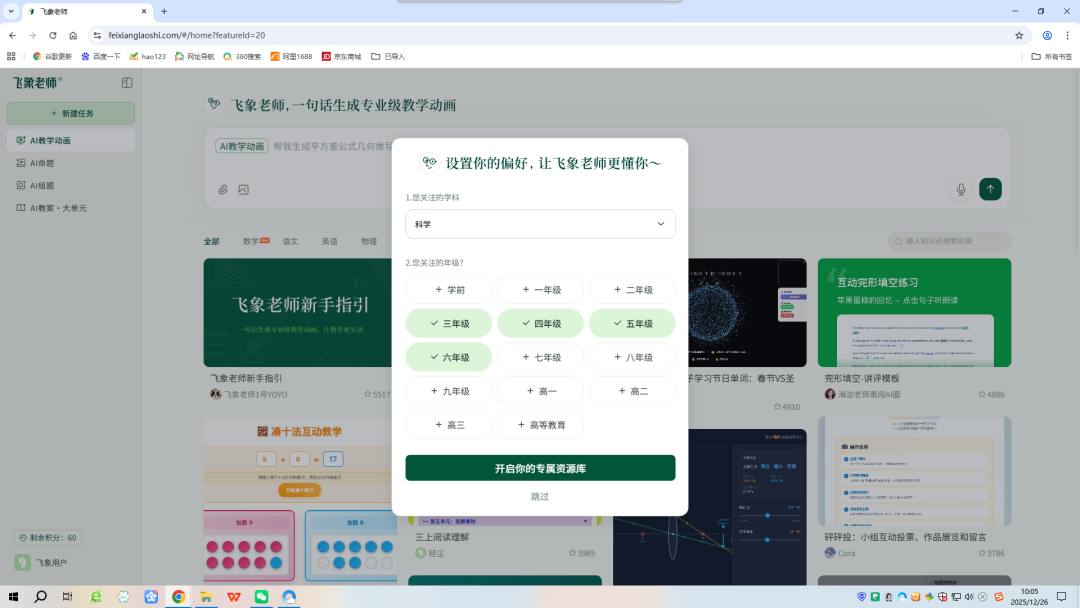Select AI组题 from the left sidebar
This screenshot has height=608, width=1080.
coord(41,185)
